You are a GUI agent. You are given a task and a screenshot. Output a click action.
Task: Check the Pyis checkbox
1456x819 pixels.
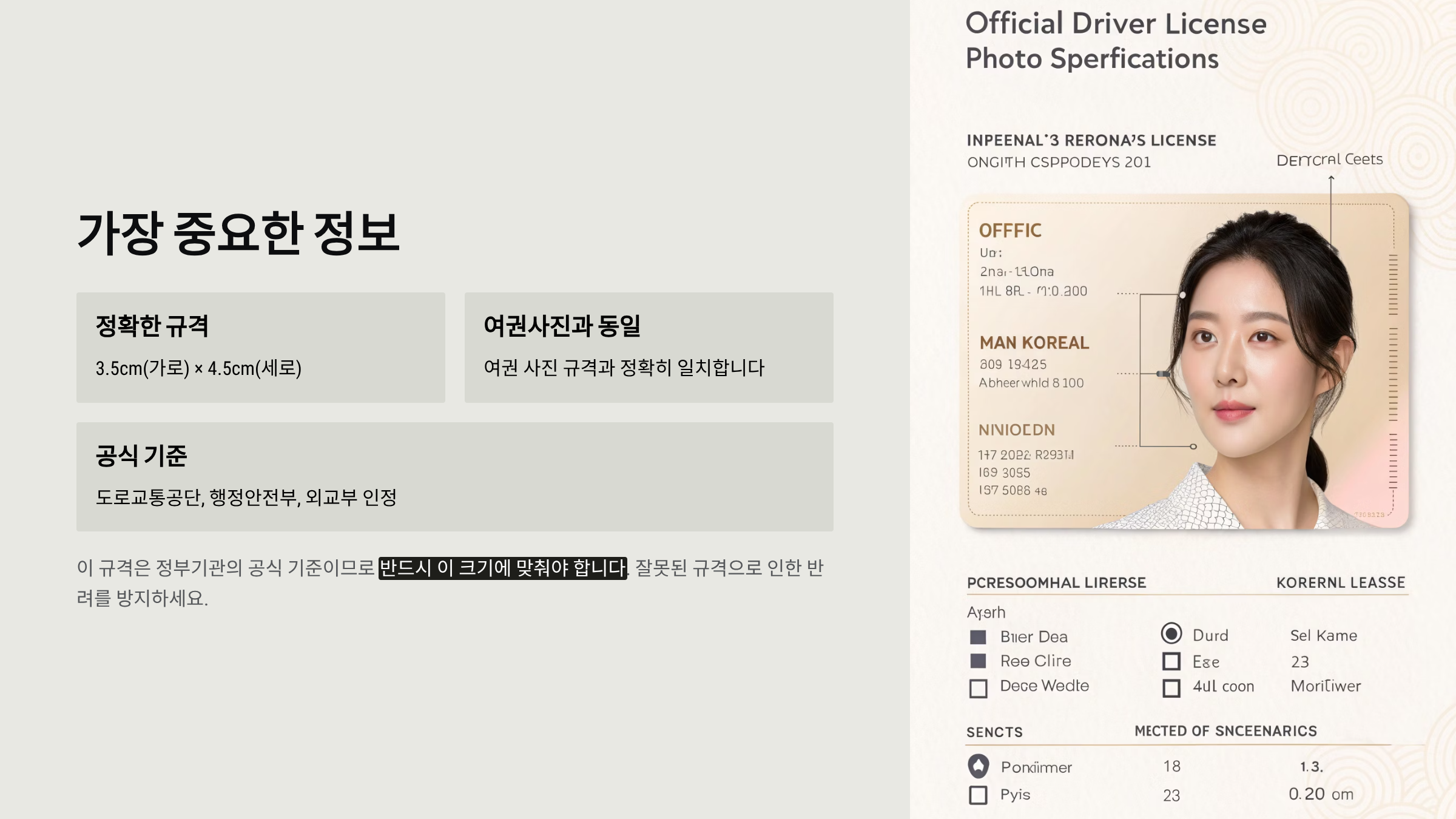tap(978, 795)
